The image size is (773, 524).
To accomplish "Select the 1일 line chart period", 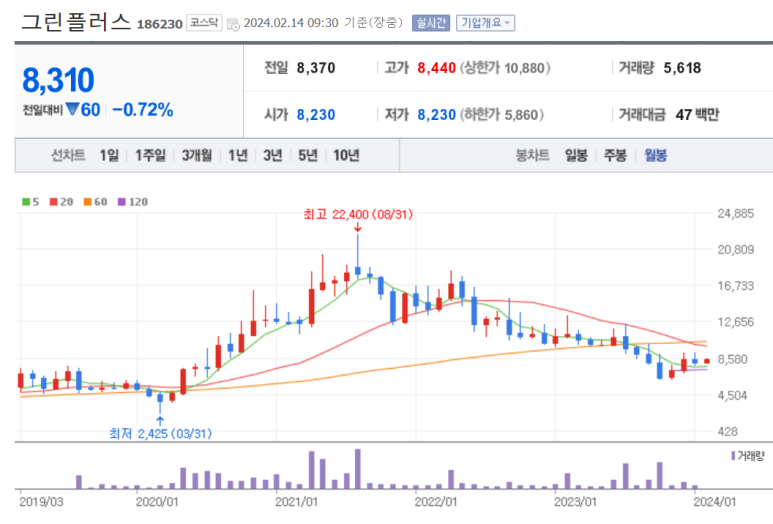I will click(x=109, y=155).
